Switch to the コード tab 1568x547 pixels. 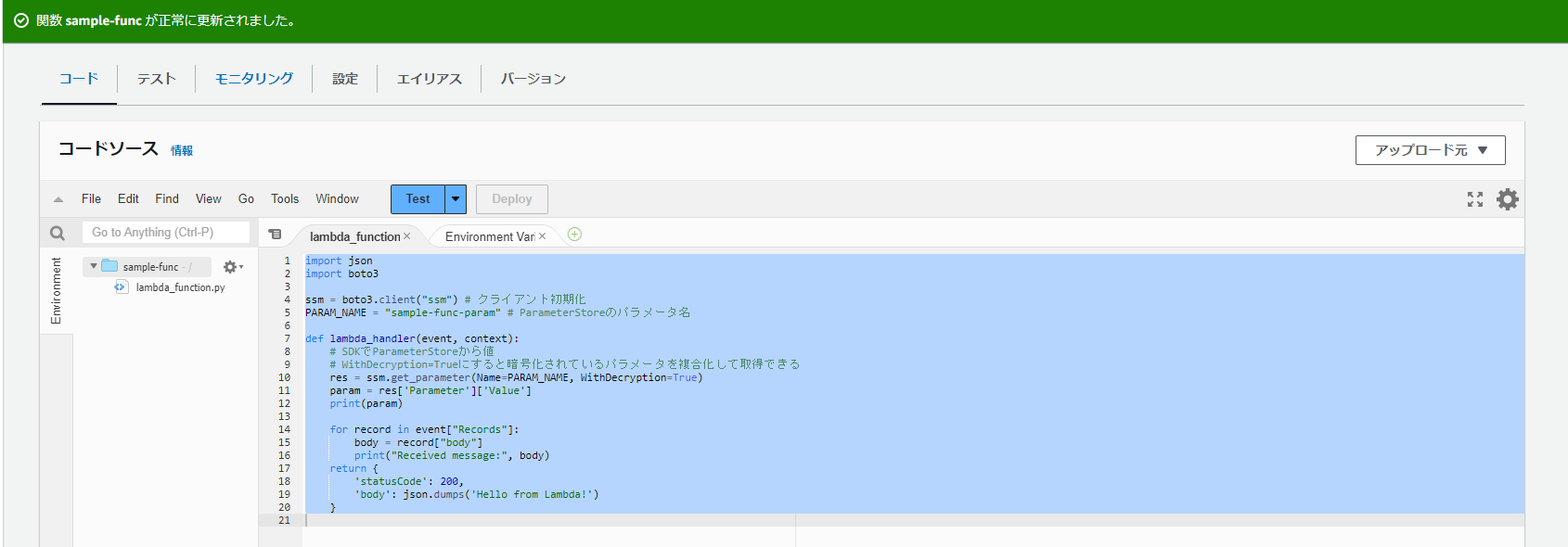(x=79, y=79)
